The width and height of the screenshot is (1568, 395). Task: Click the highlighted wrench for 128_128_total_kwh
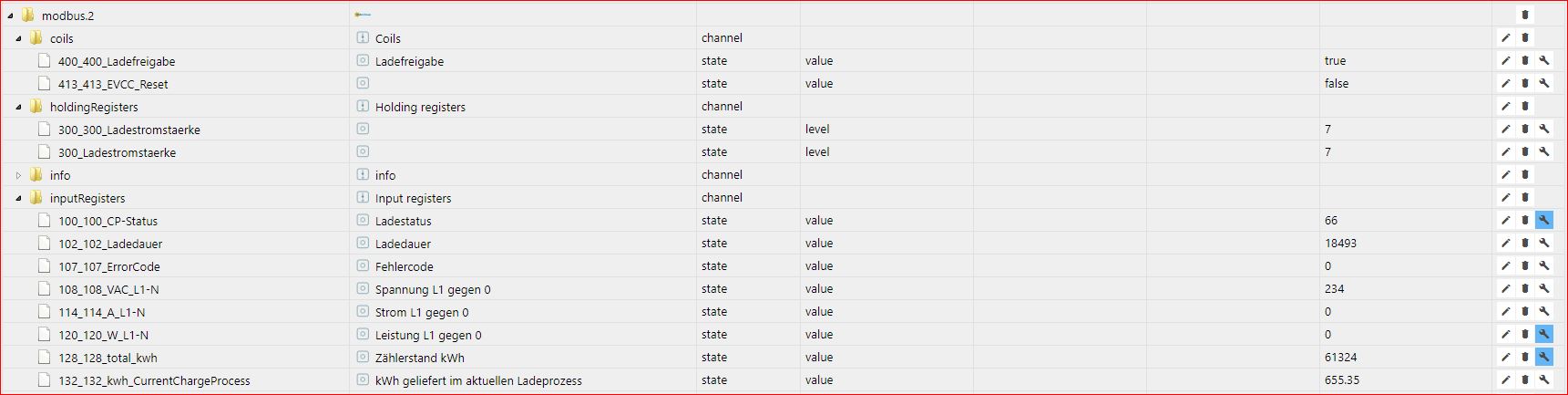coord(1544,358)
